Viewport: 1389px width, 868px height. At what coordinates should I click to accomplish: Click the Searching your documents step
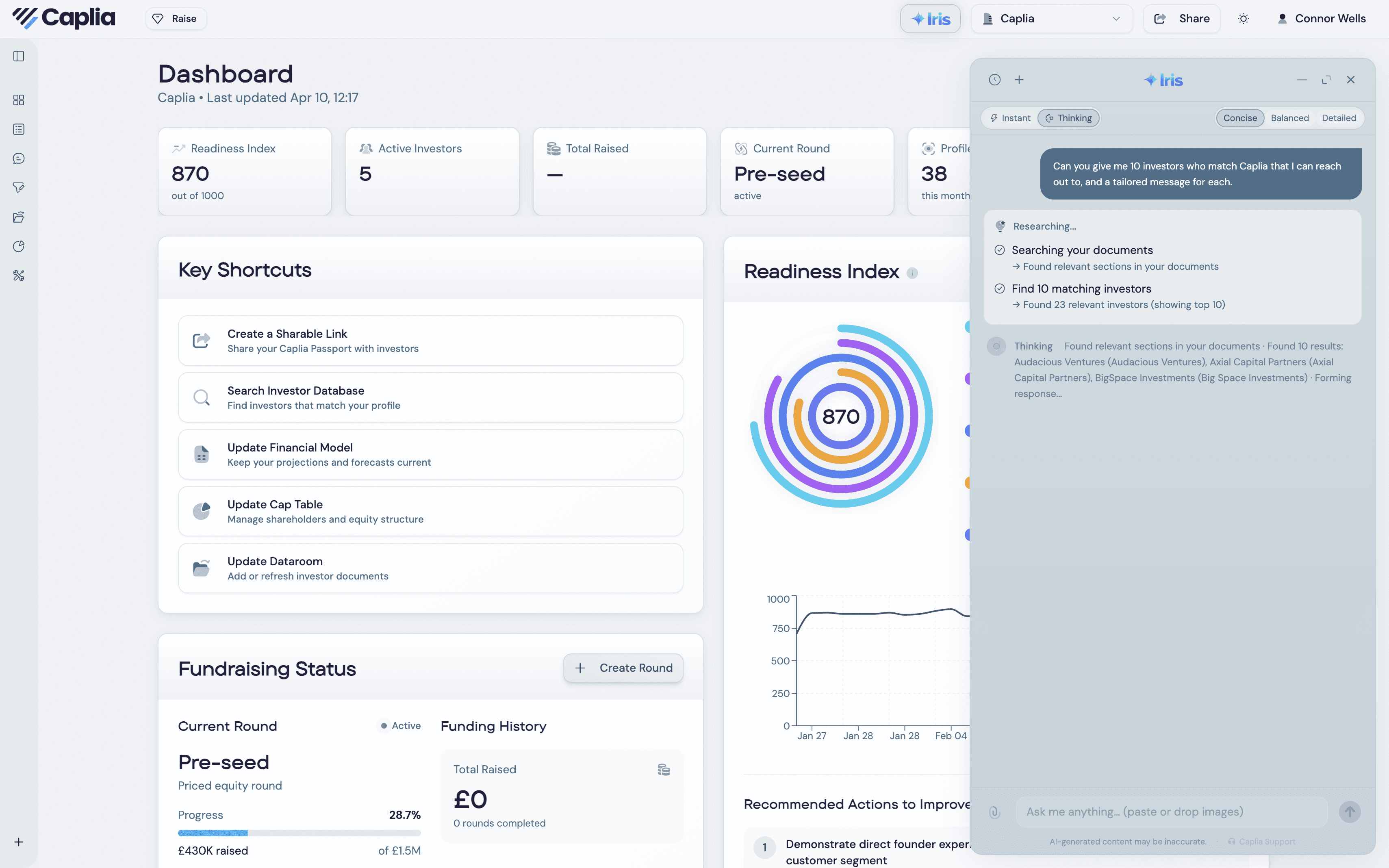[x=1083, y=250]
